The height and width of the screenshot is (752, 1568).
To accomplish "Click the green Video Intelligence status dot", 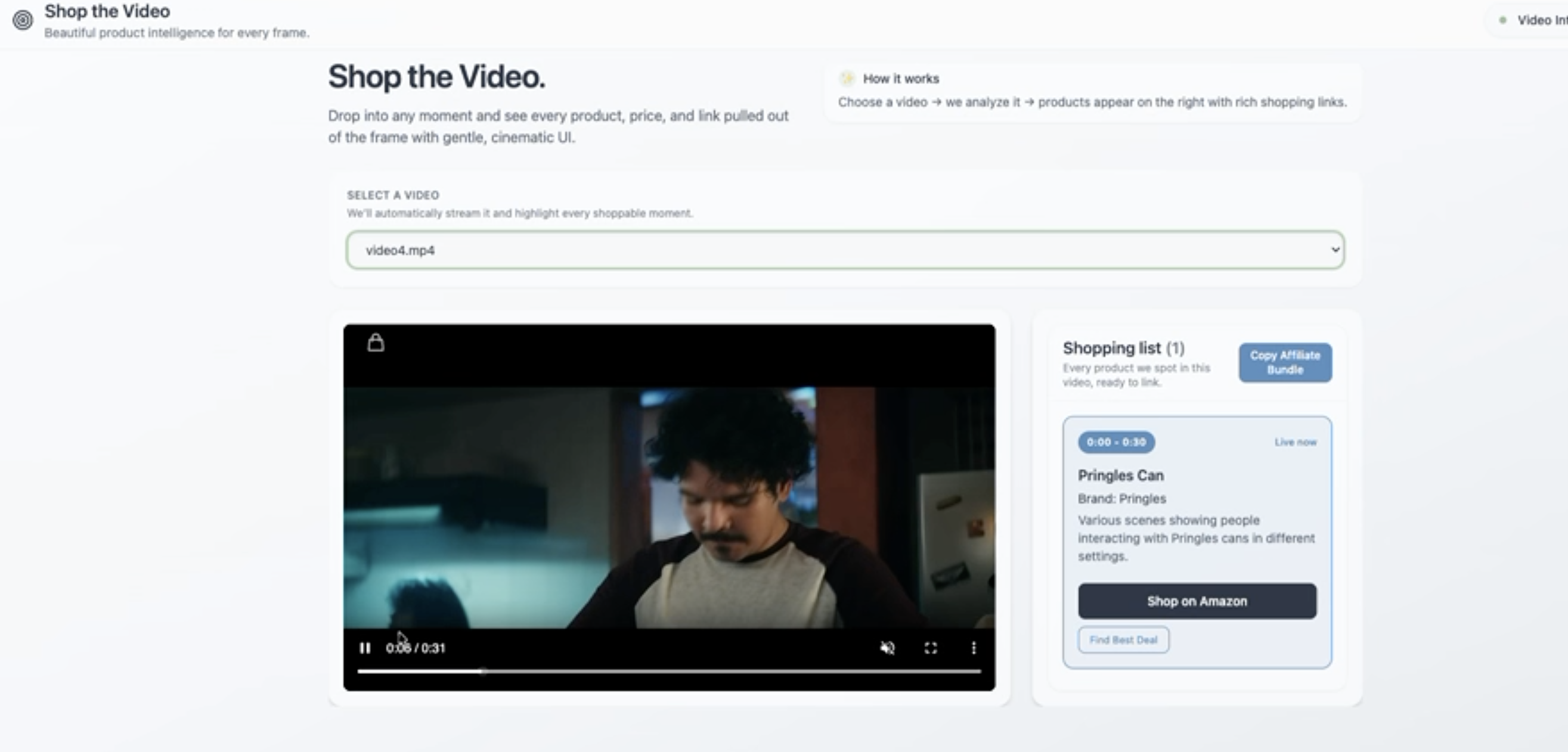I will (x=1503, y=20).
